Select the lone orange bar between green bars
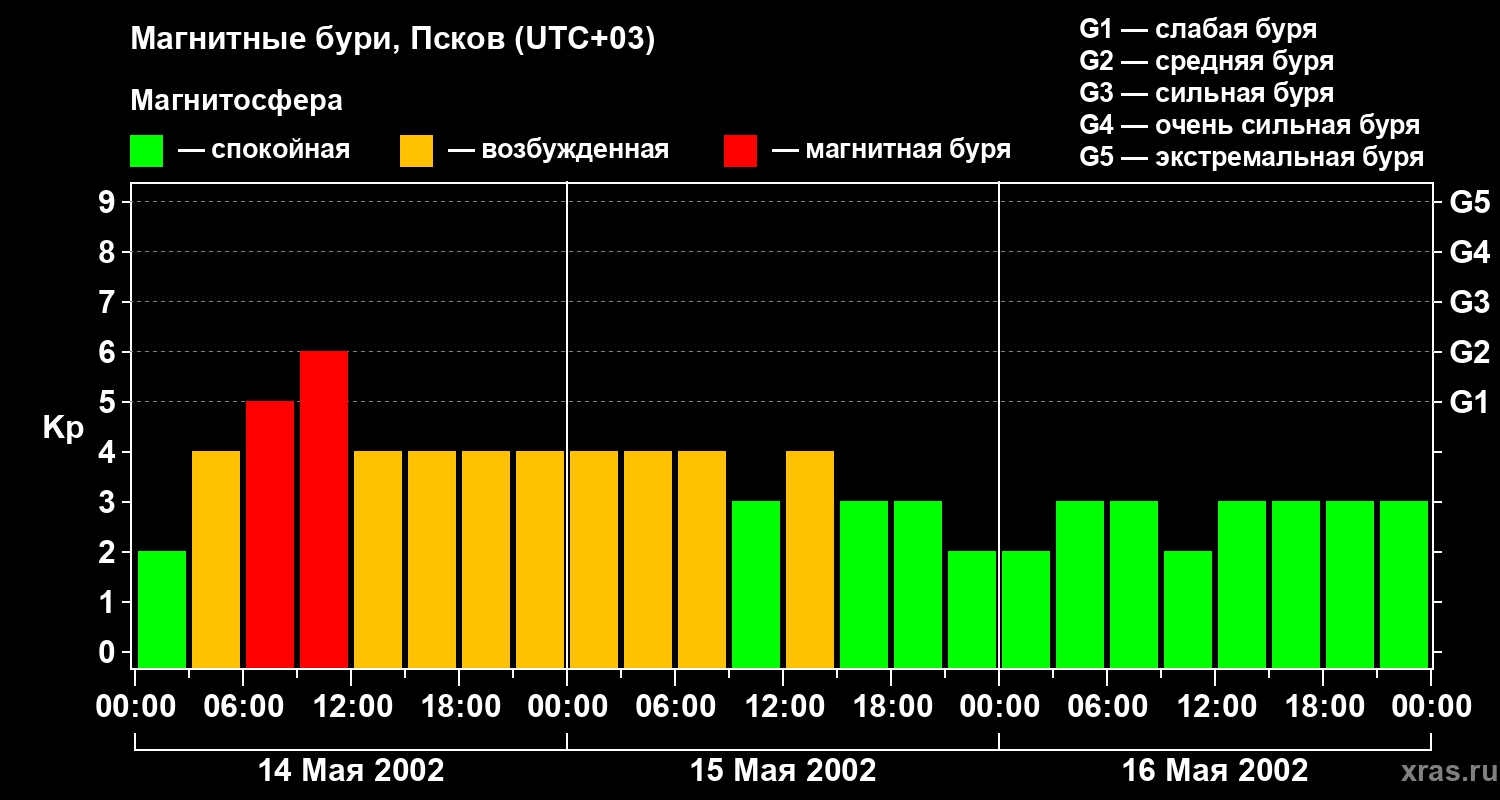The width and height of the screenshot is (1500, 800). (x=810, y=558)
